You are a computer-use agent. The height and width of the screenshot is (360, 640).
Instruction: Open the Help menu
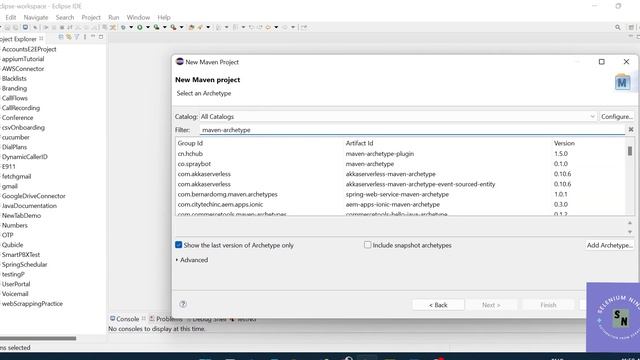coord(164,18)
